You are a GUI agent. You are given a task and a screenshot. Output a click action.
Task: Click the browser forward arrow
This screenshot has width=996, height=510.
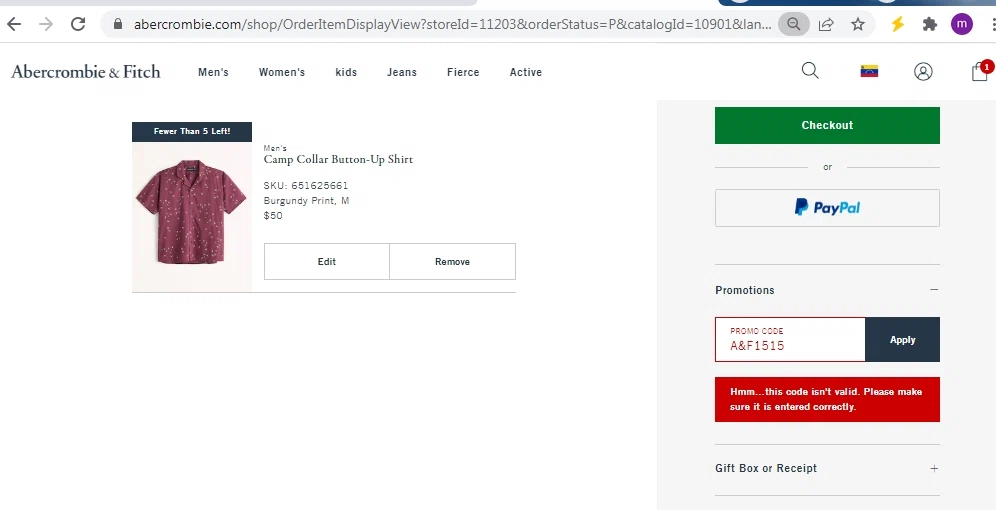pyautogui.click(x=46, y=24)
